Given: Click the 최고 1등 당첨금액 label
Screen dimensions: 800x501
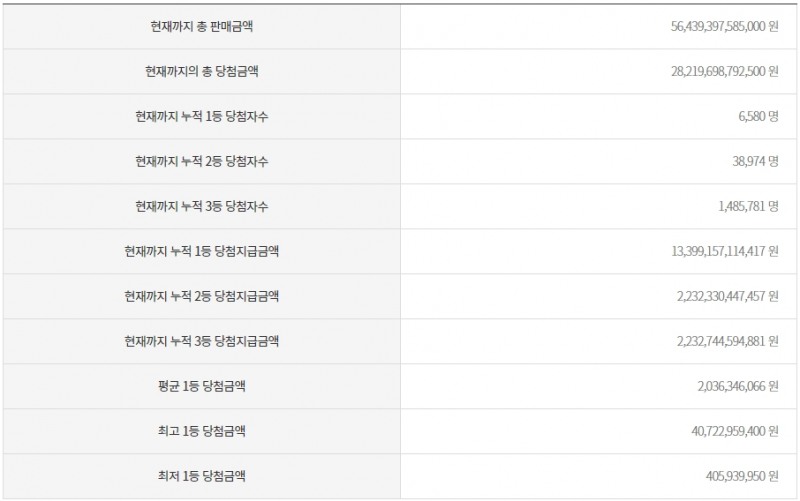Looking at the screenshot, I should (x=201, y=431).
